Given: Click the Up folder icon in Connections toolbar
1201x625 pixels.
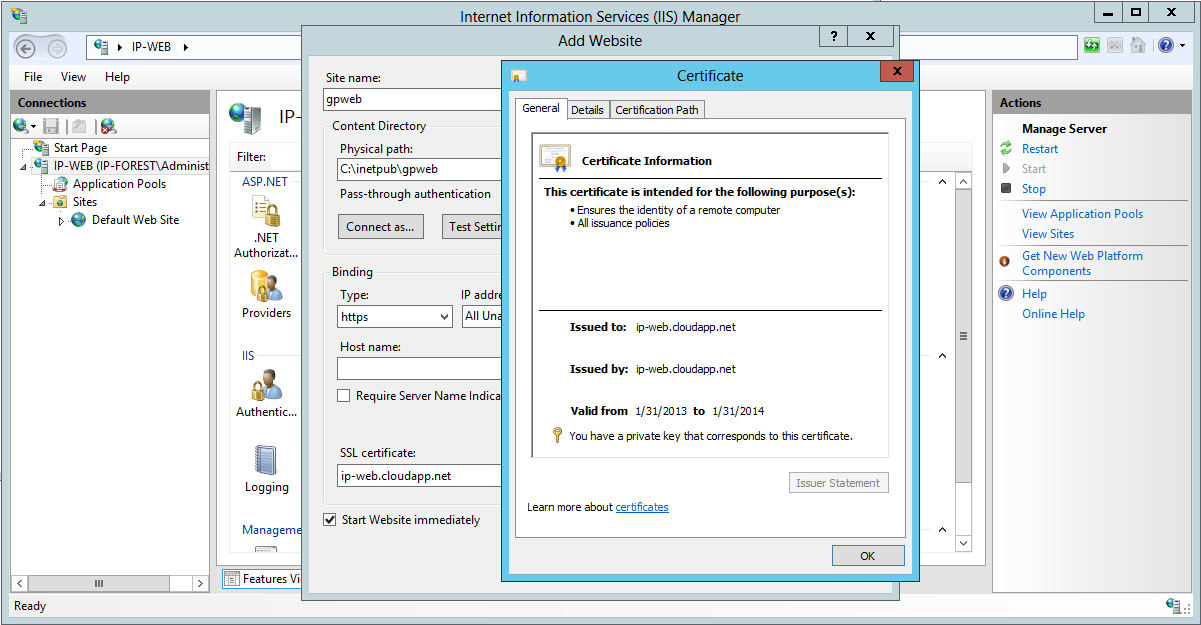Looking at the screenshot, I should 79,126.
